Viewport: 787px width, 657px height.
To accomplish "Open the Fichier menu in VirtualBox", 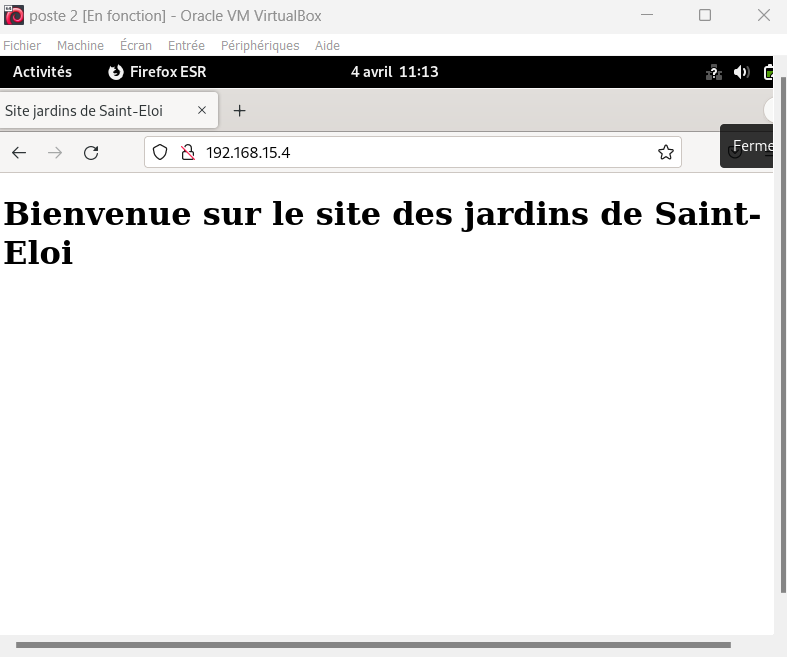I will point(22,46).
